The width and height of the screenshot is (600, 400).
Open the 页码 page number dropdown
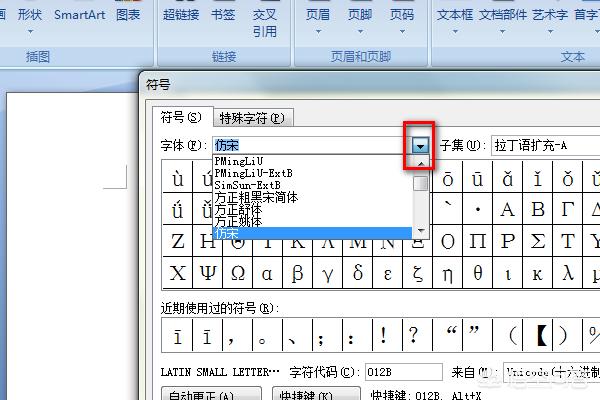402,21
